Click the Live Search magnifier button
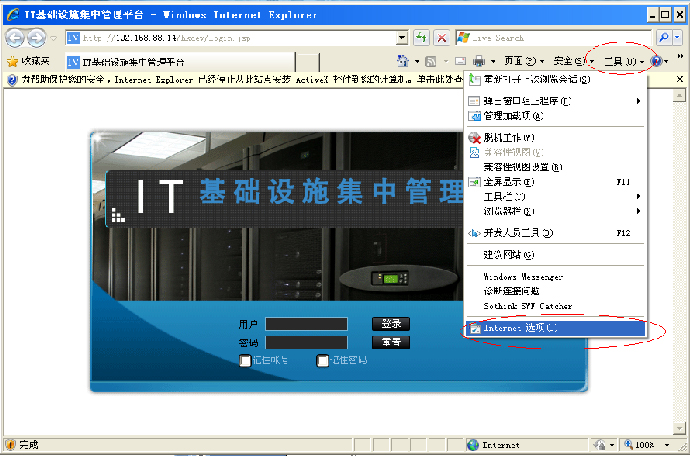690x456 pixels. click(x=664, y=37)
